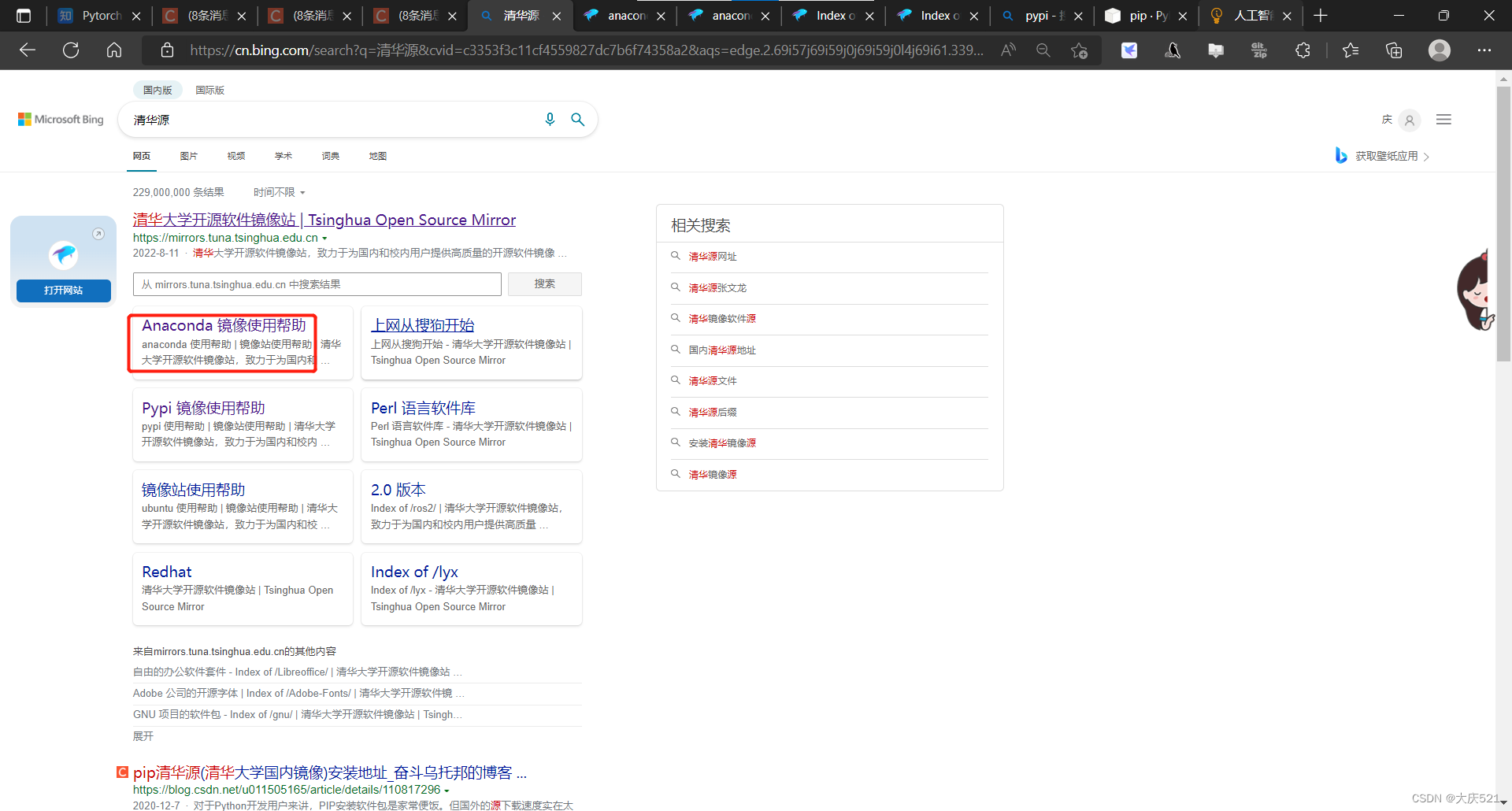Add page to favorites with the star icon
The image size is (1512, 811).
tap(1079, 50)
